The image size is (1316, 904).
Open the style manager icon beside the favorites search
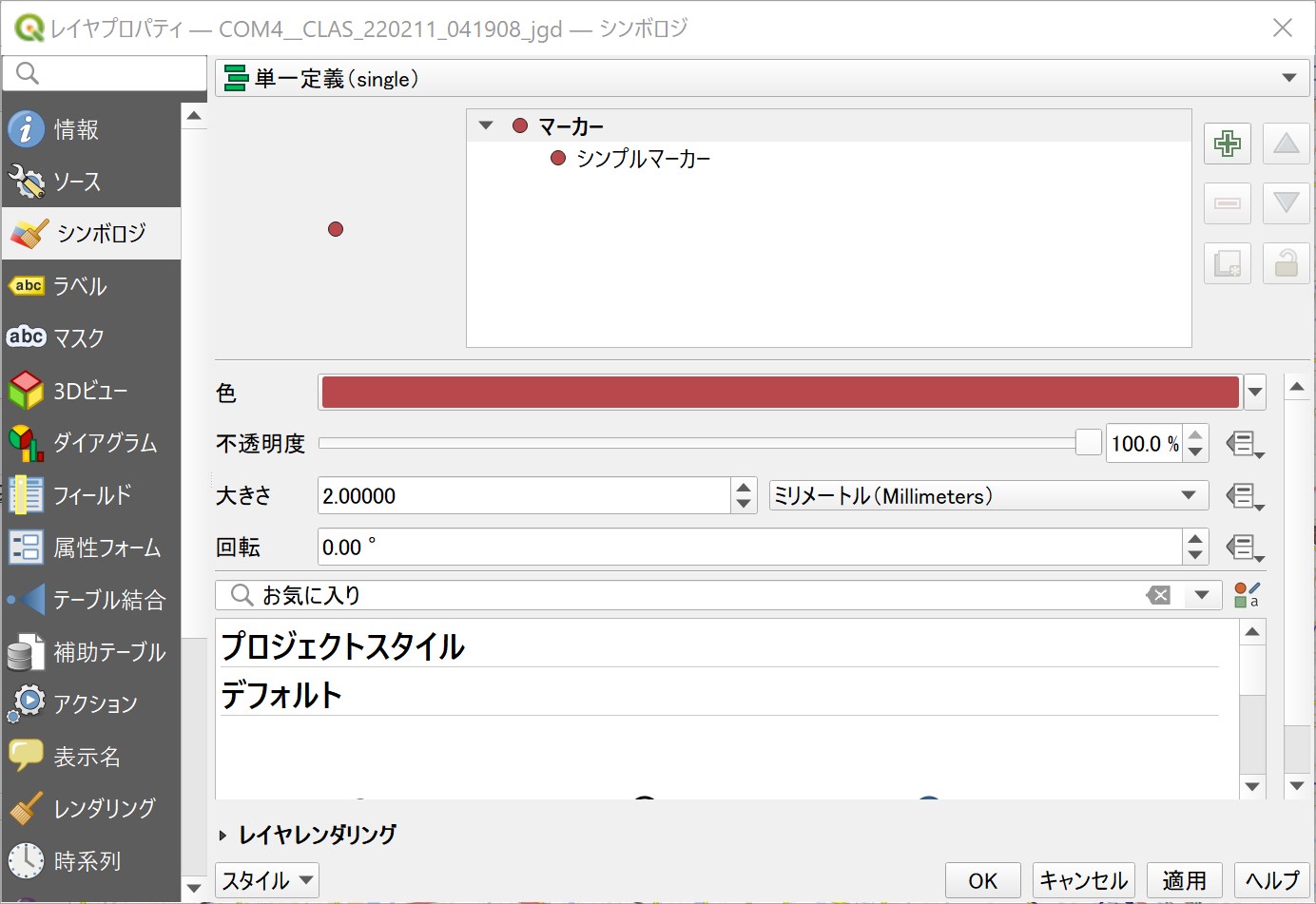(1245, 594)
